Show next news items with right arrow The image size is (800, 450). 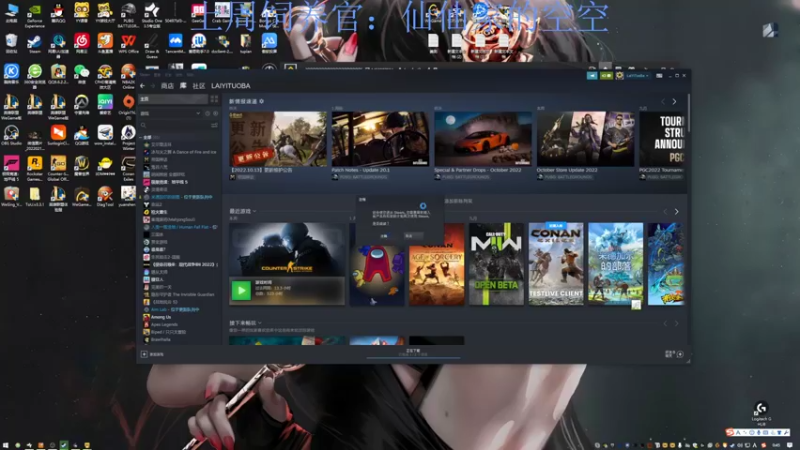click(674, 102)
